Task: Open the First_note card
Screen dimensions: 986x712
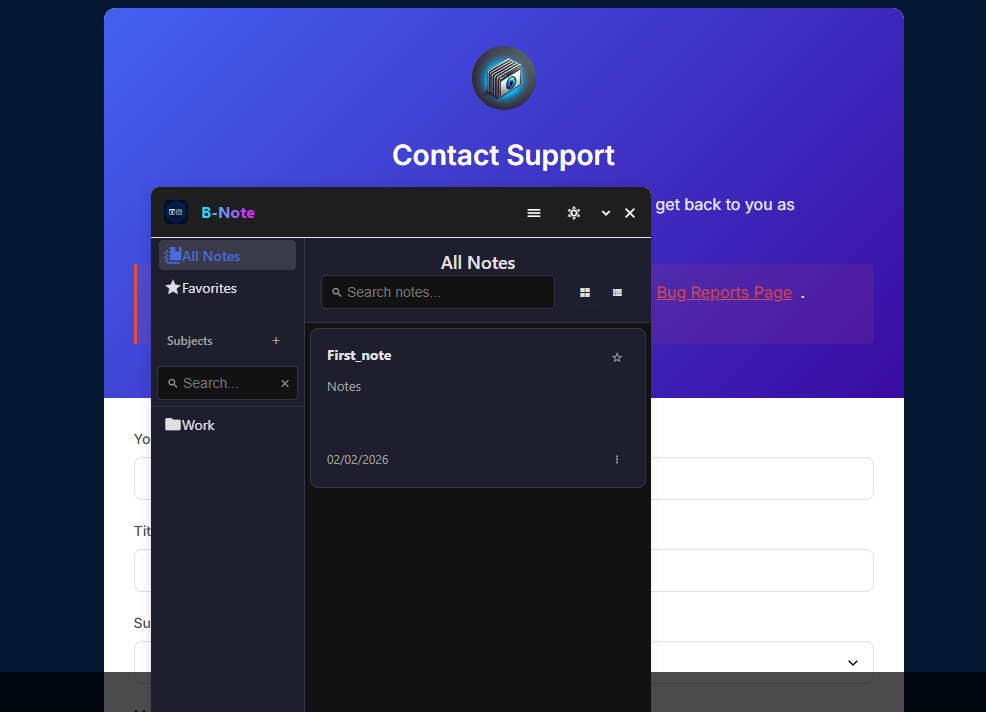Action: click(477, 410)
